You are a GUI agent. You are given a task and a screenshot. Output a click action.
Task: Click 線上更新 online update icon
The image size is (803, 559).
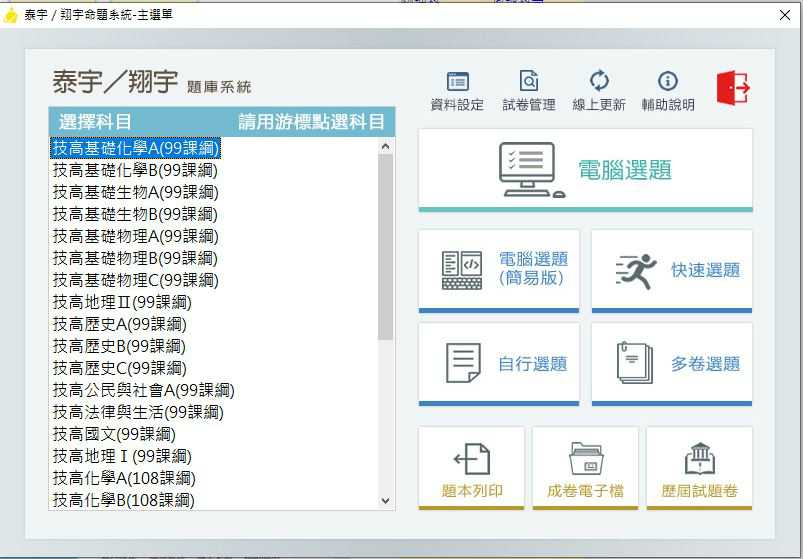(599, 91)
